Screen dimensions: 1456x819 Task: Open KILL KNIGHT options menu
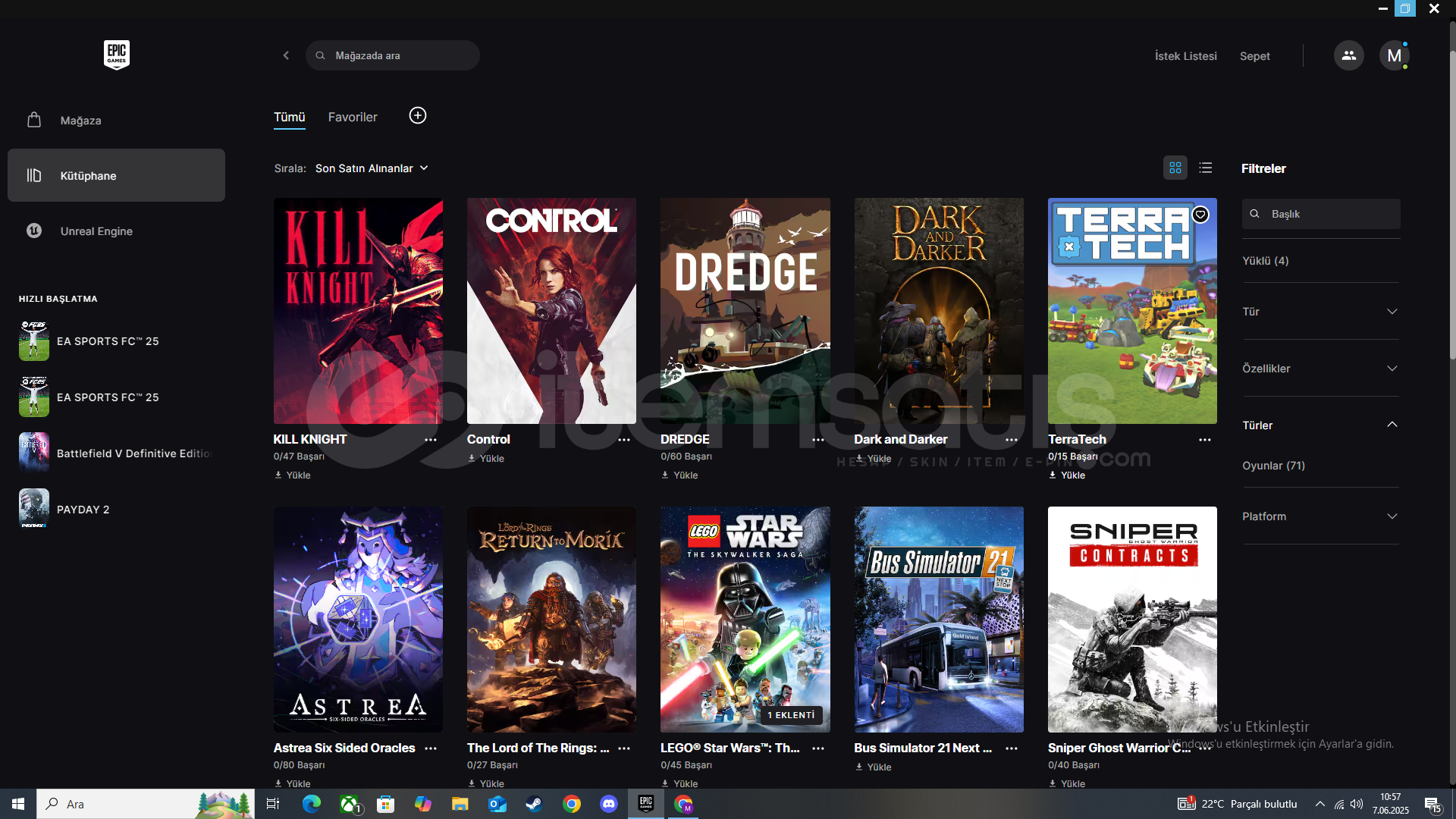point(431,440)
